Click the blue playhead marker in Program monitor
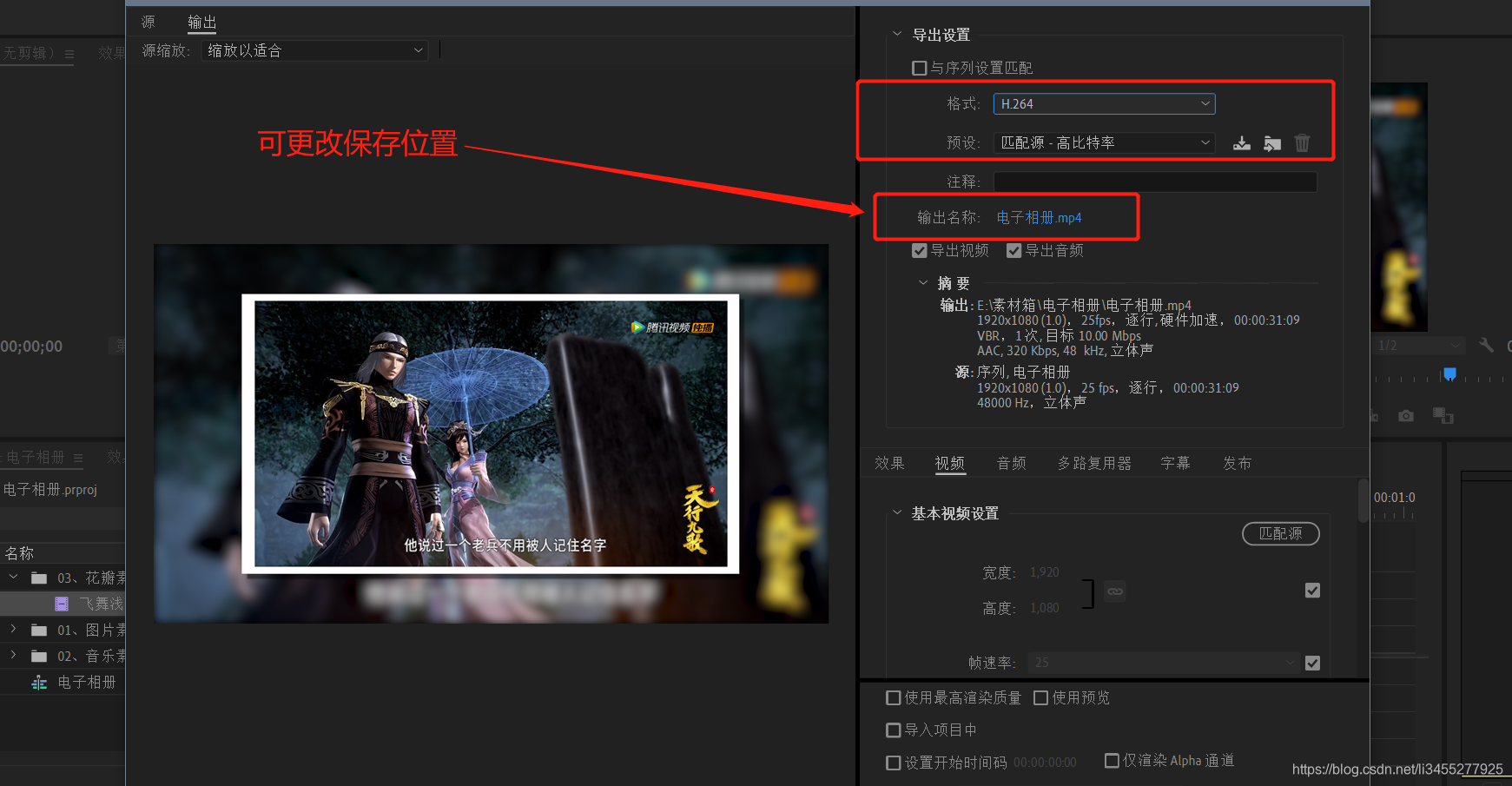The image size is (1512, 786). click(1449, 374)
